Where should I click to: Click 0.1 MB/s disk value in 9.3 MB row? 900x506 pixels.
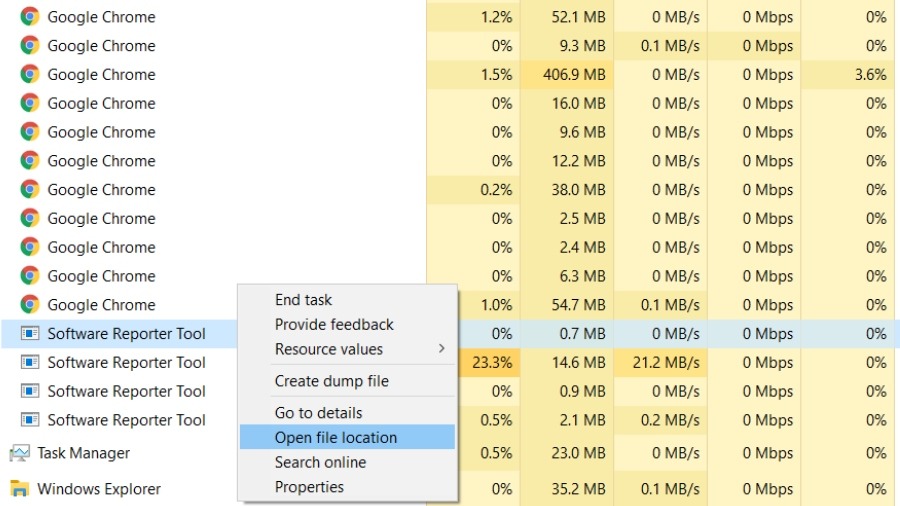(670, 46)
